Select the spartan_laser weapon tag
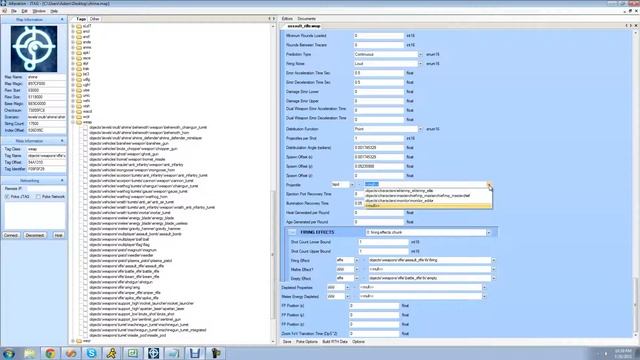This screenshot has width=640, height=360. 137,309
